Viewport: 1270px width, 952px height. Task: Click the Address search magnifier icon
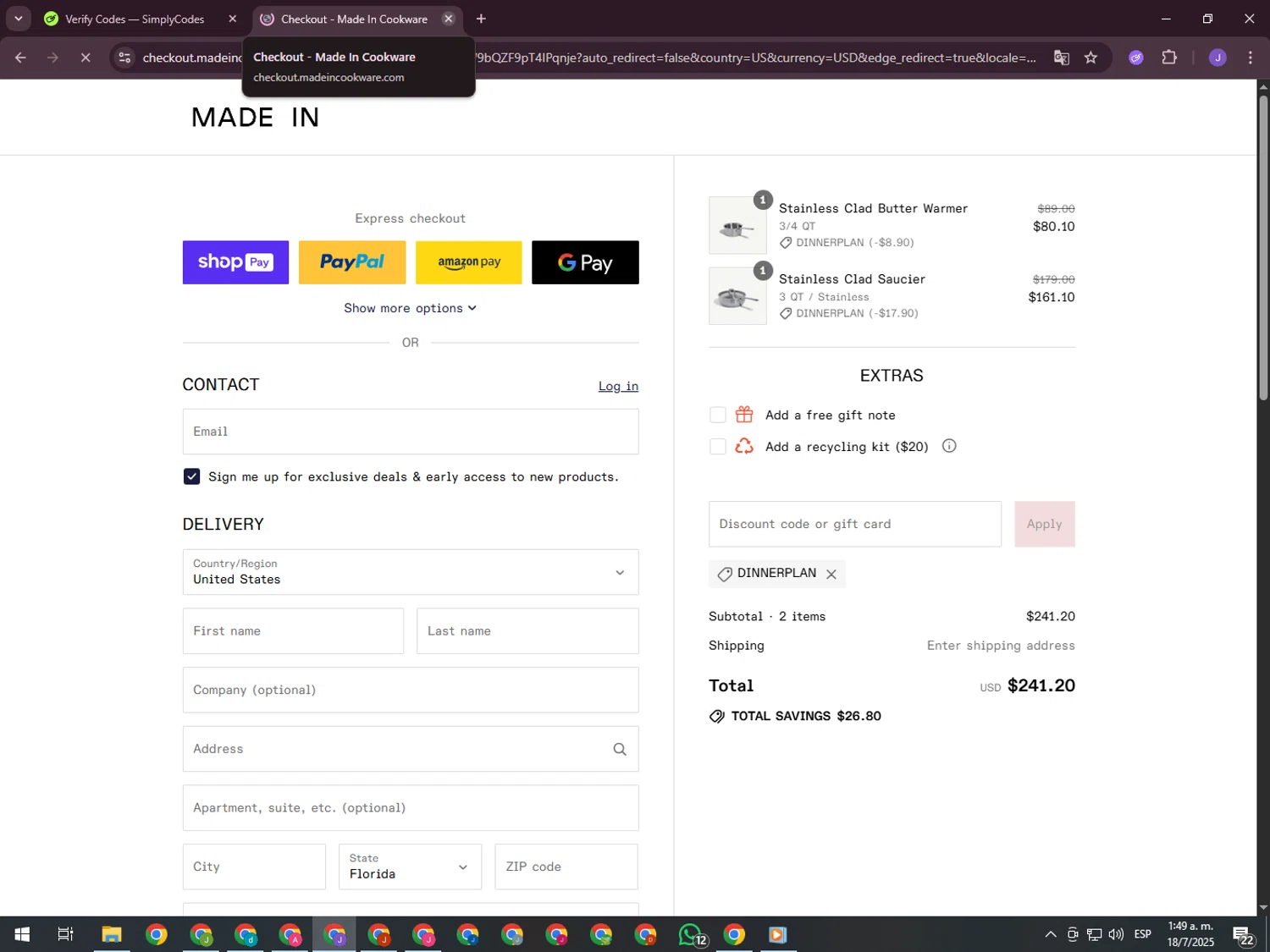[620, 749]
